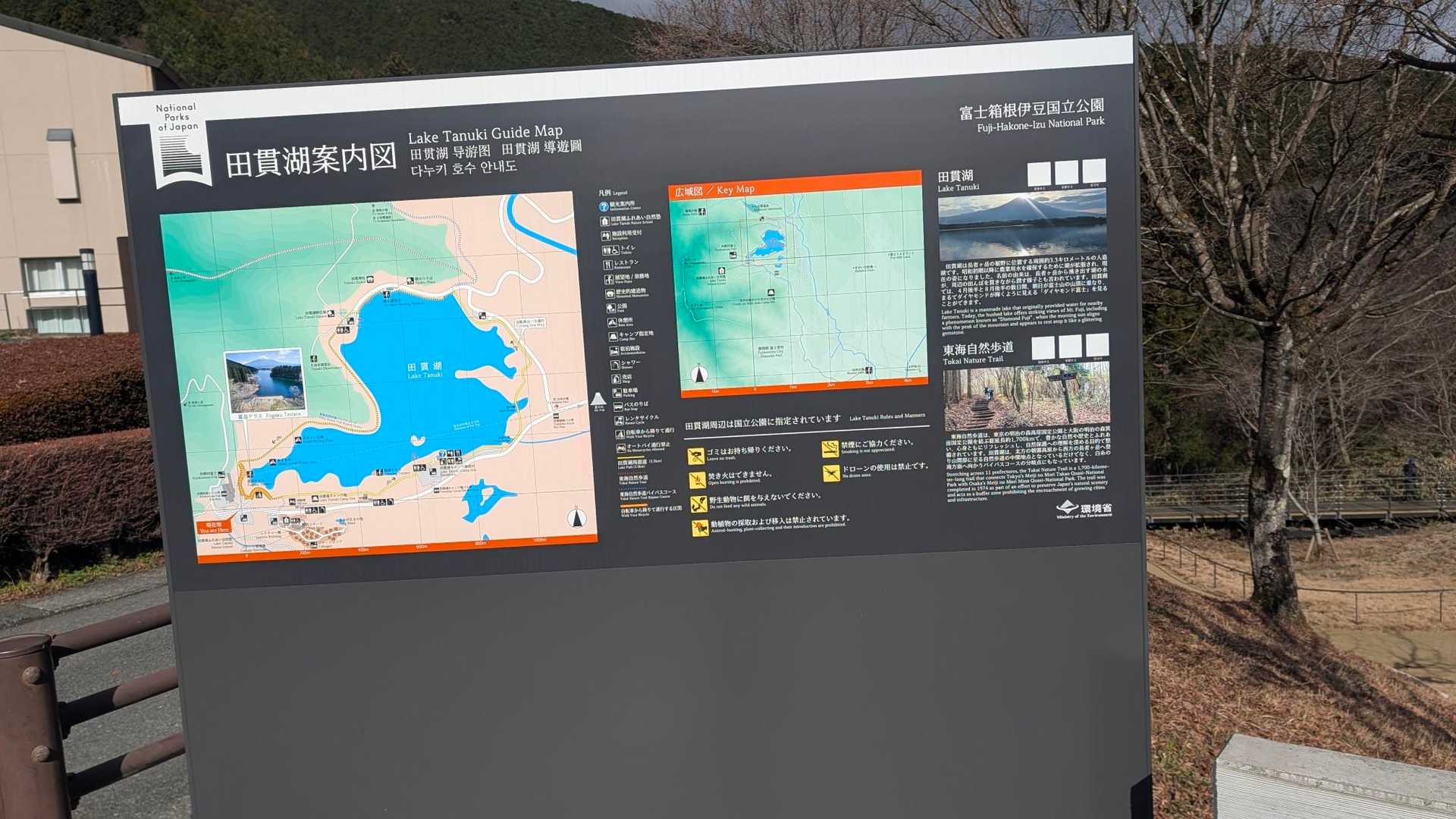Click the Toilets legend icon

click(x=610, y=250)
